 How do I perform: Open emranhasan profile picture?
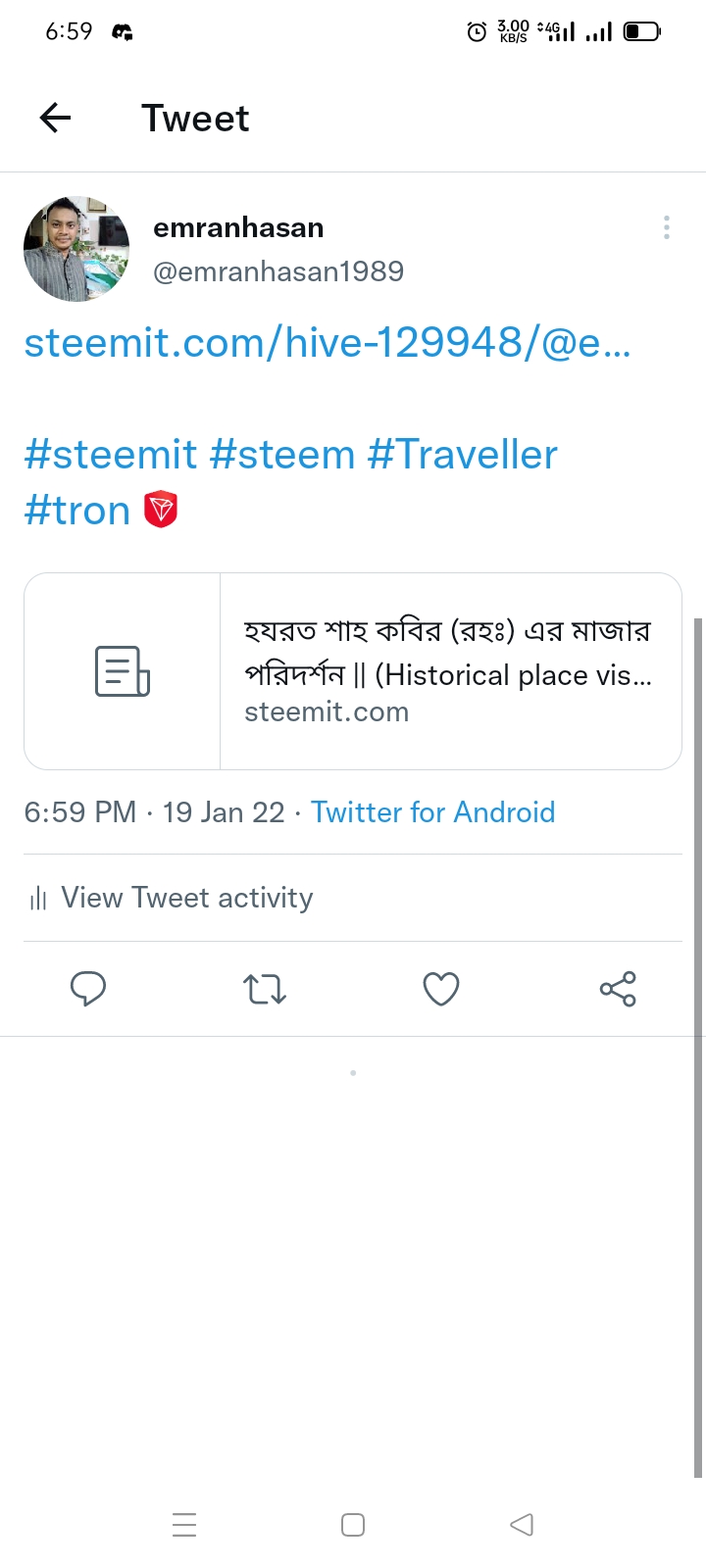[76, 249]
